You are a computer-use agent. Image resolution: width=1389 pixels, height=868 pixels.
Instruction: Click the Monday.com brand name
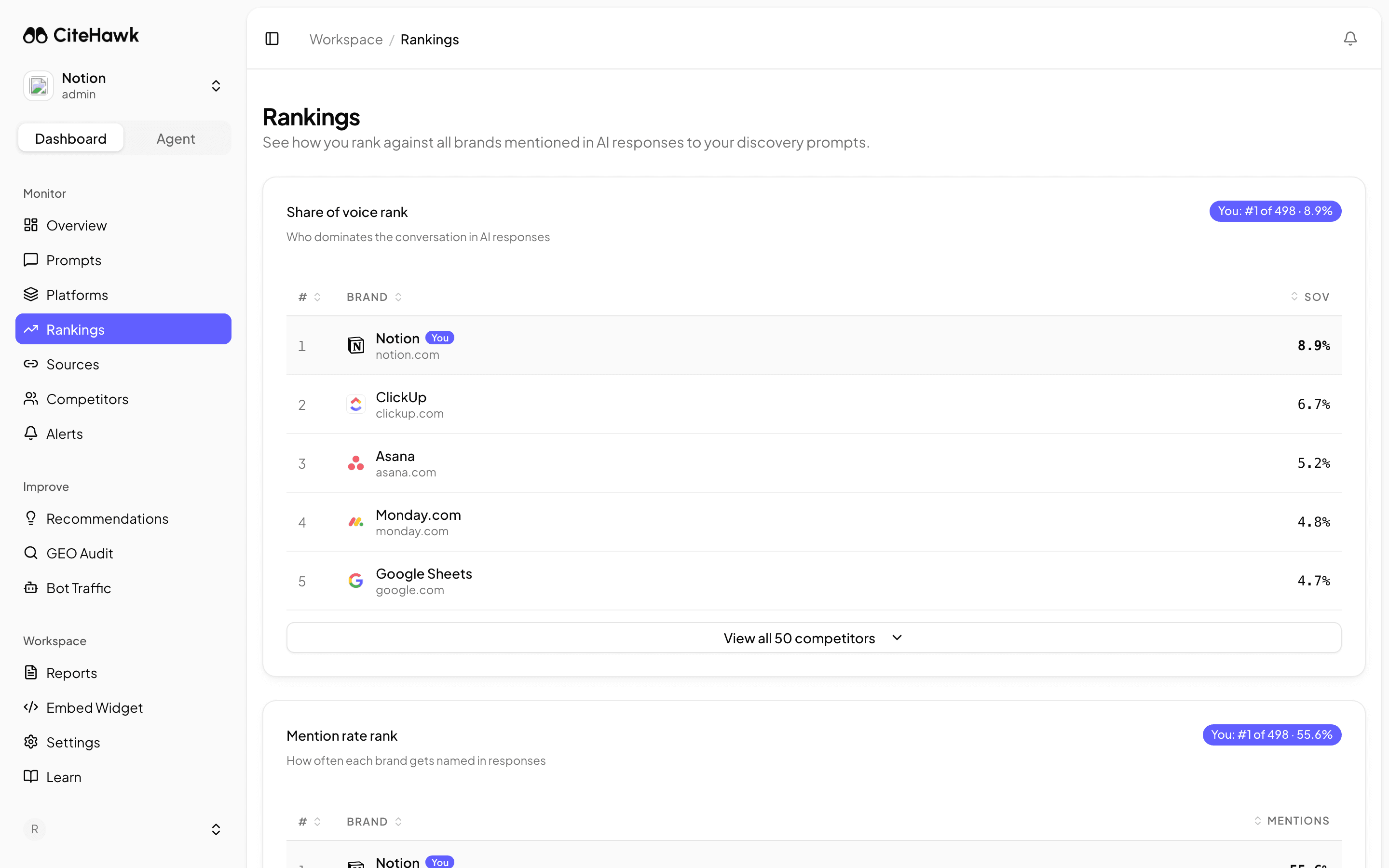(419, 515)
